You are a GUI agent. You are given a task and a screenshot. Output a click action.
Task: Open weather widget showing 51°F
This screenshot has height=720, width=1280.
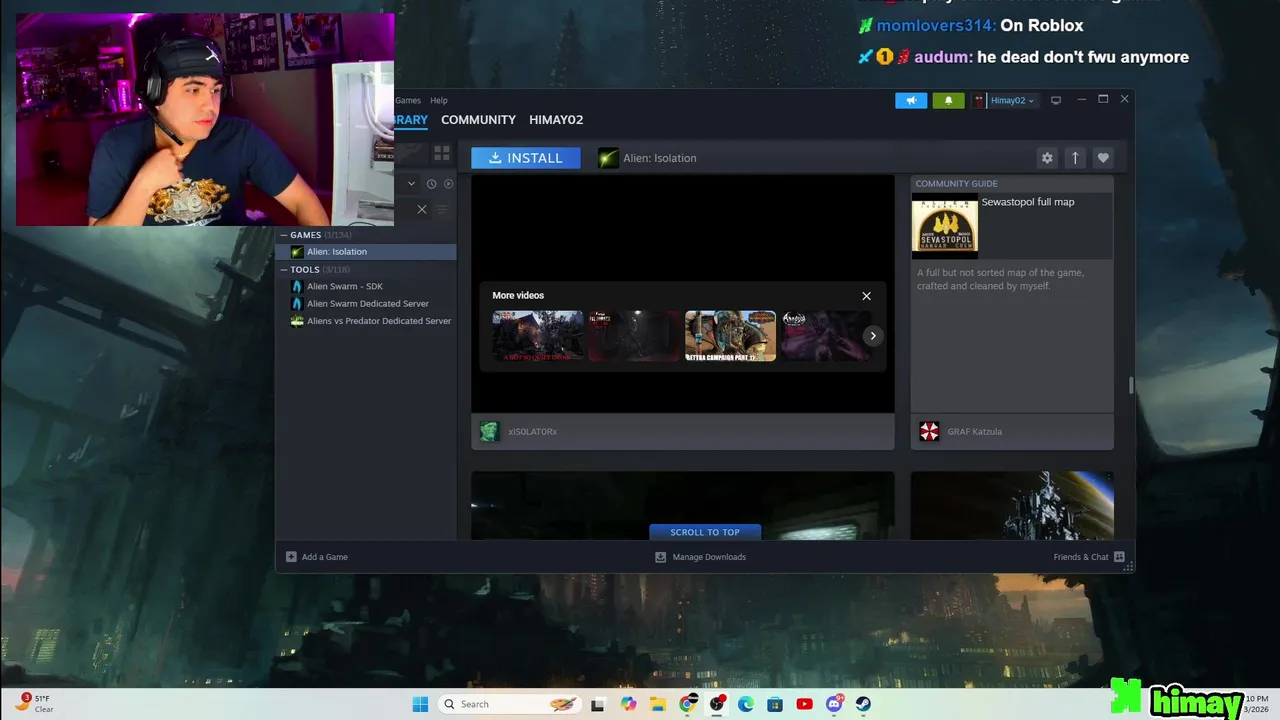[34, 703]
